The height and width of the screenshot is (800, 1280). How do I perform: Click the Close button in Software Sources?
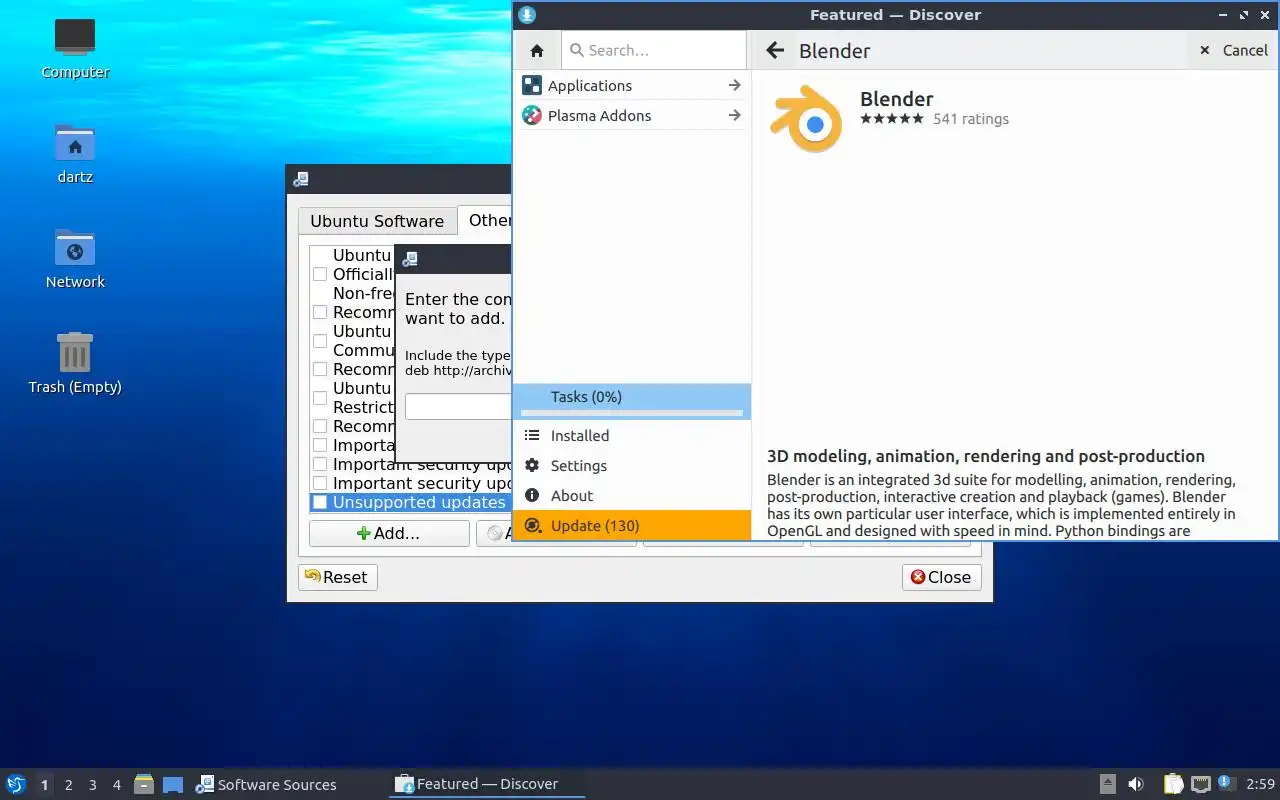(x=941, y=577)
